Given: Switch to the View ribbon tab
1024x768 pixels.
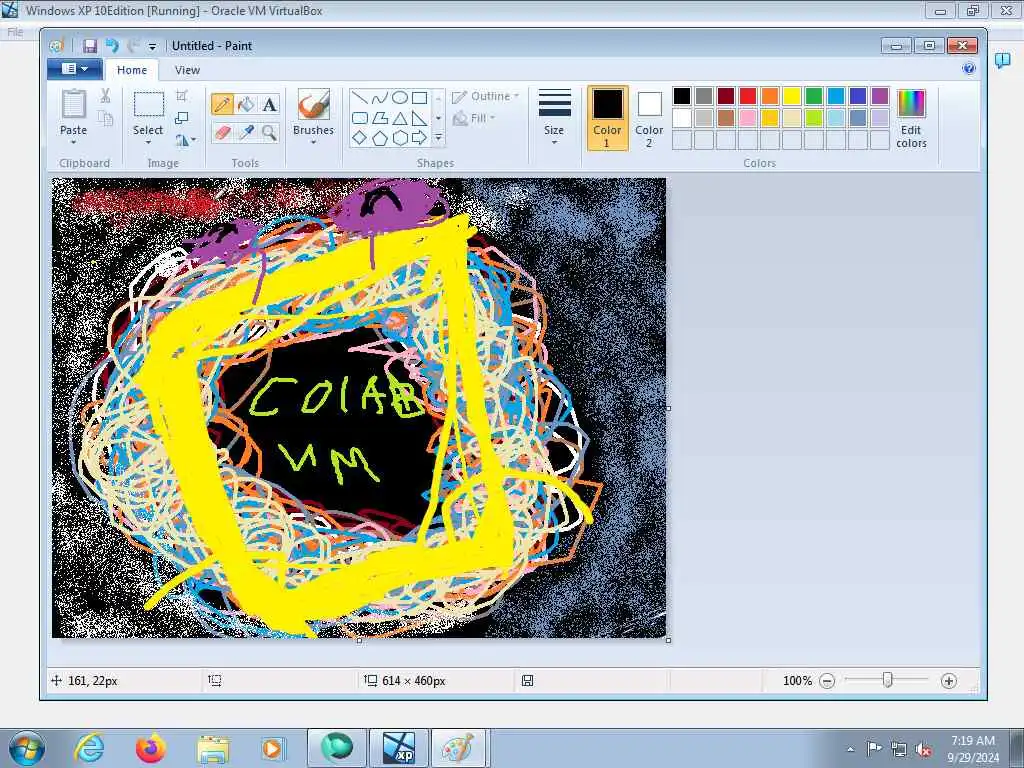Looking at the screenshot, I should point(187,70).
